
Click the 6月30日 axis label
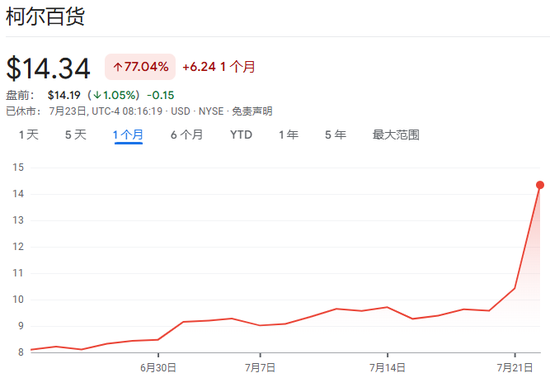tap(158, 367)
